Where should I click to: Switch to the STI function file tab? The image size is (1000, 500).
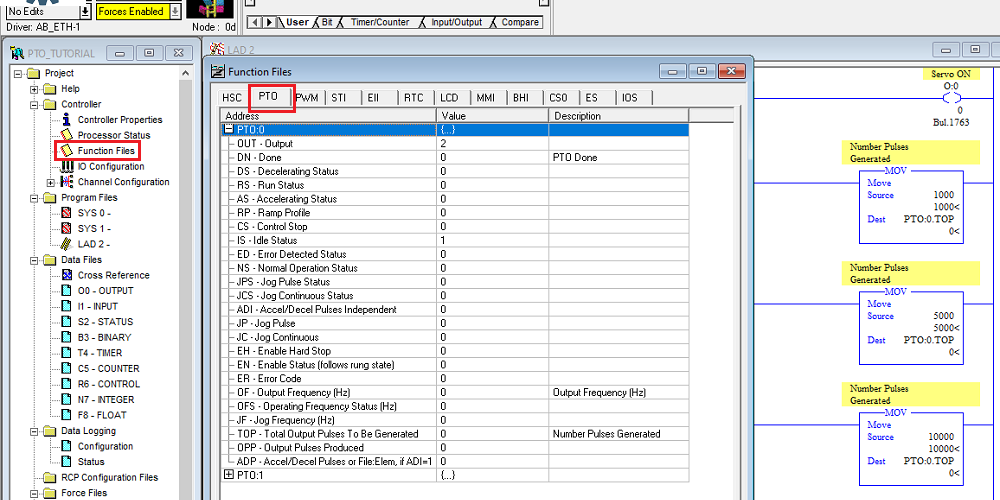click(339, 98)
